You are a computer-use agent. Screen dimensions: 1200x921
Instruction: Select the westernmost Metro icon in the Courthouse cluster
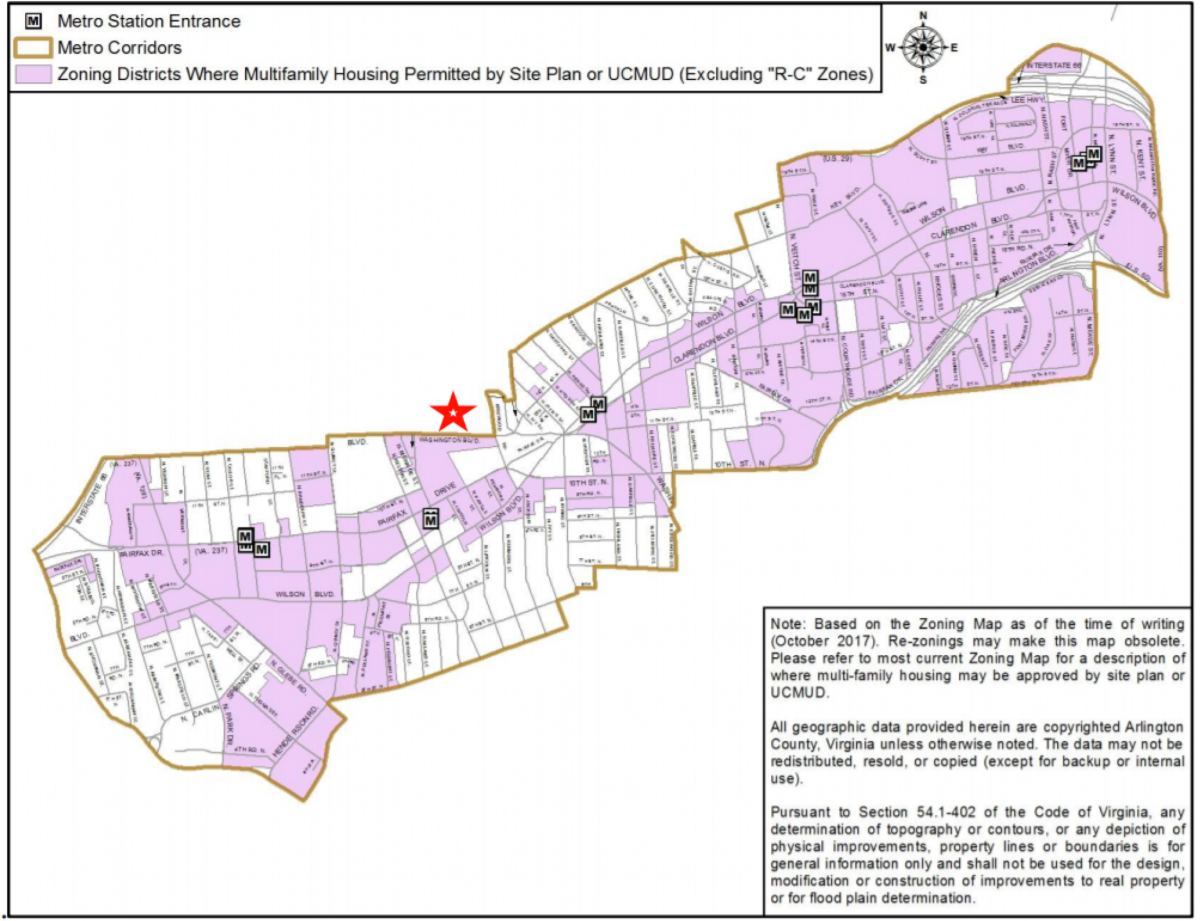coord(787,311)
